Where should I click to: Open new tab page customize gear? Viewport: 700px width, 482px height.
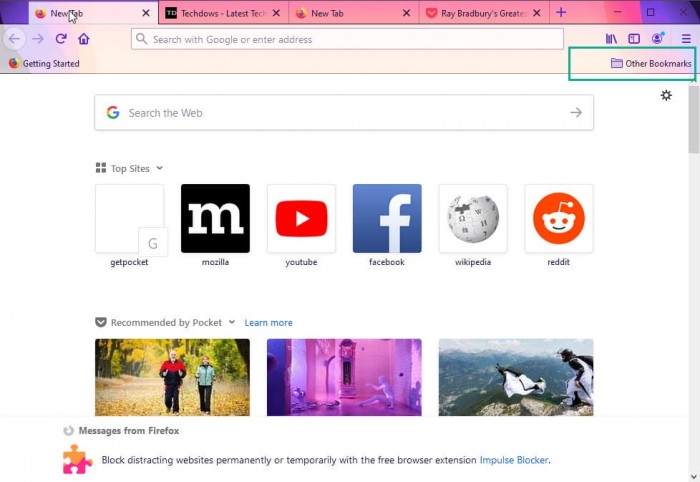pyautogui.click(x=666, y=95)
